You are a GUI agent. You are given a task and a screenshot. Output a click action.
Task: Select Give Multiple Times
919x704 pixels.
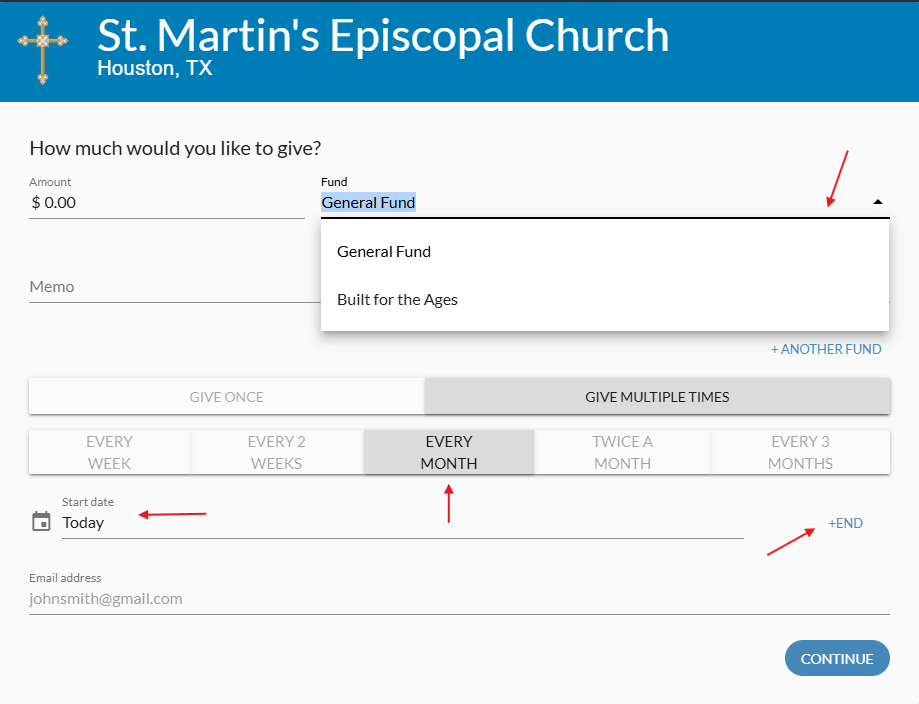[657, 397]
